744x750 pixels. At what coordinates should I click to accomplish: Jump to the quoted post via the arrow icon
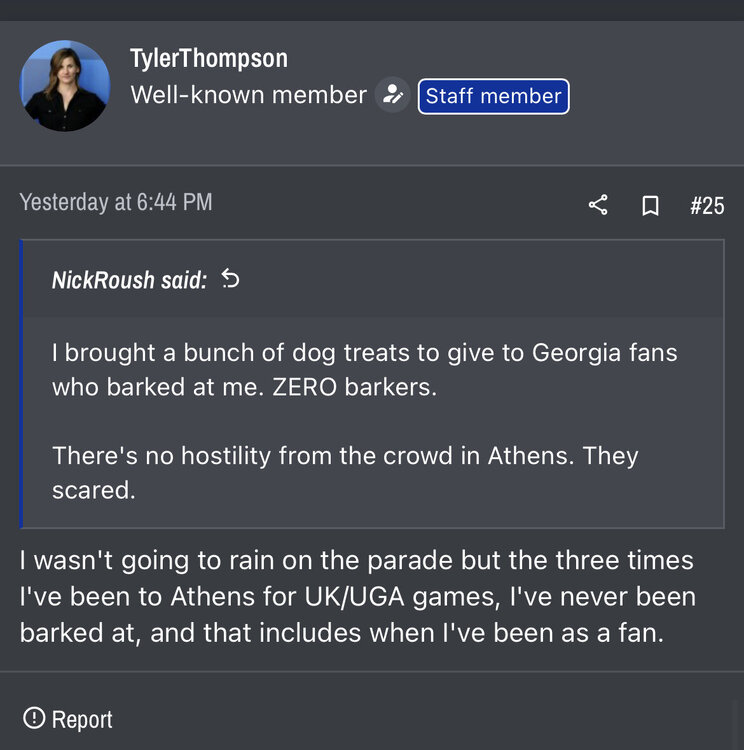coord(230,279)
